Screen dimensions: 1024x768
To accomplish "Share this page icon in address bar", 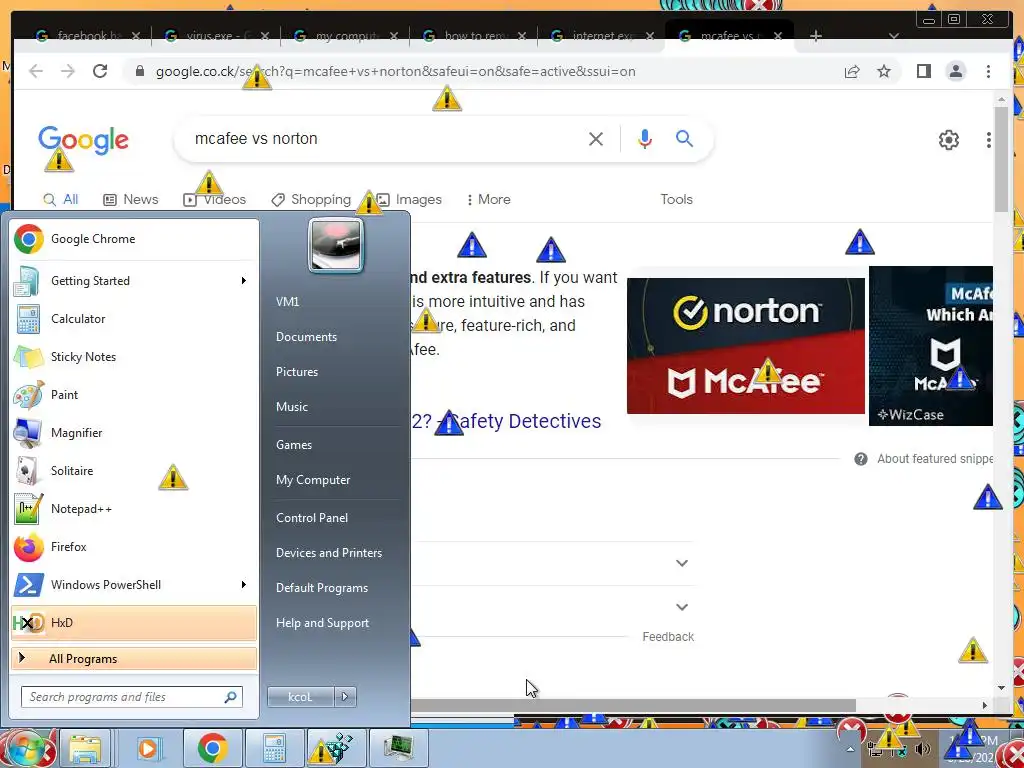I will point(852,71).
